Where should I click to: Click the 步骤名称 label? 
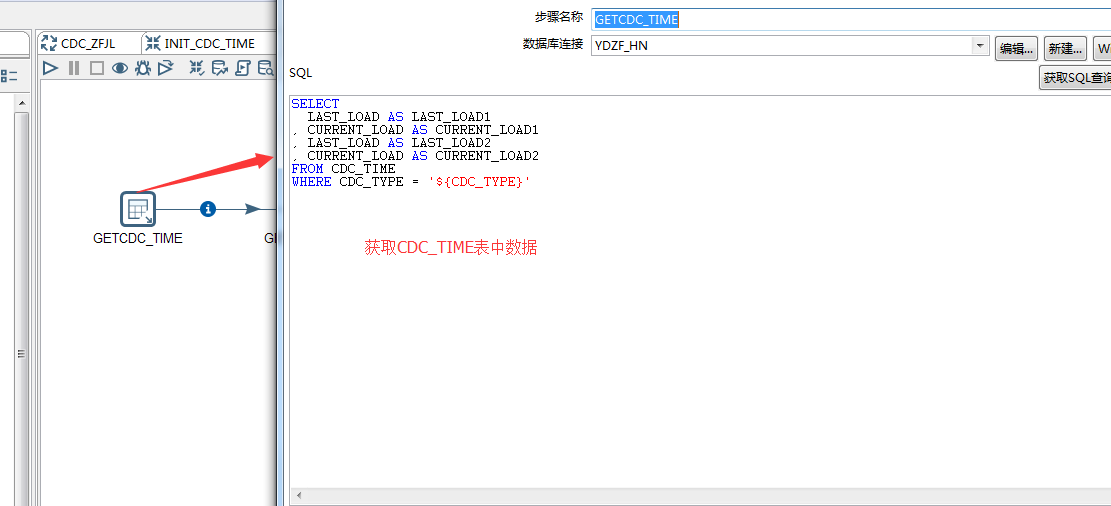[559, 18]
